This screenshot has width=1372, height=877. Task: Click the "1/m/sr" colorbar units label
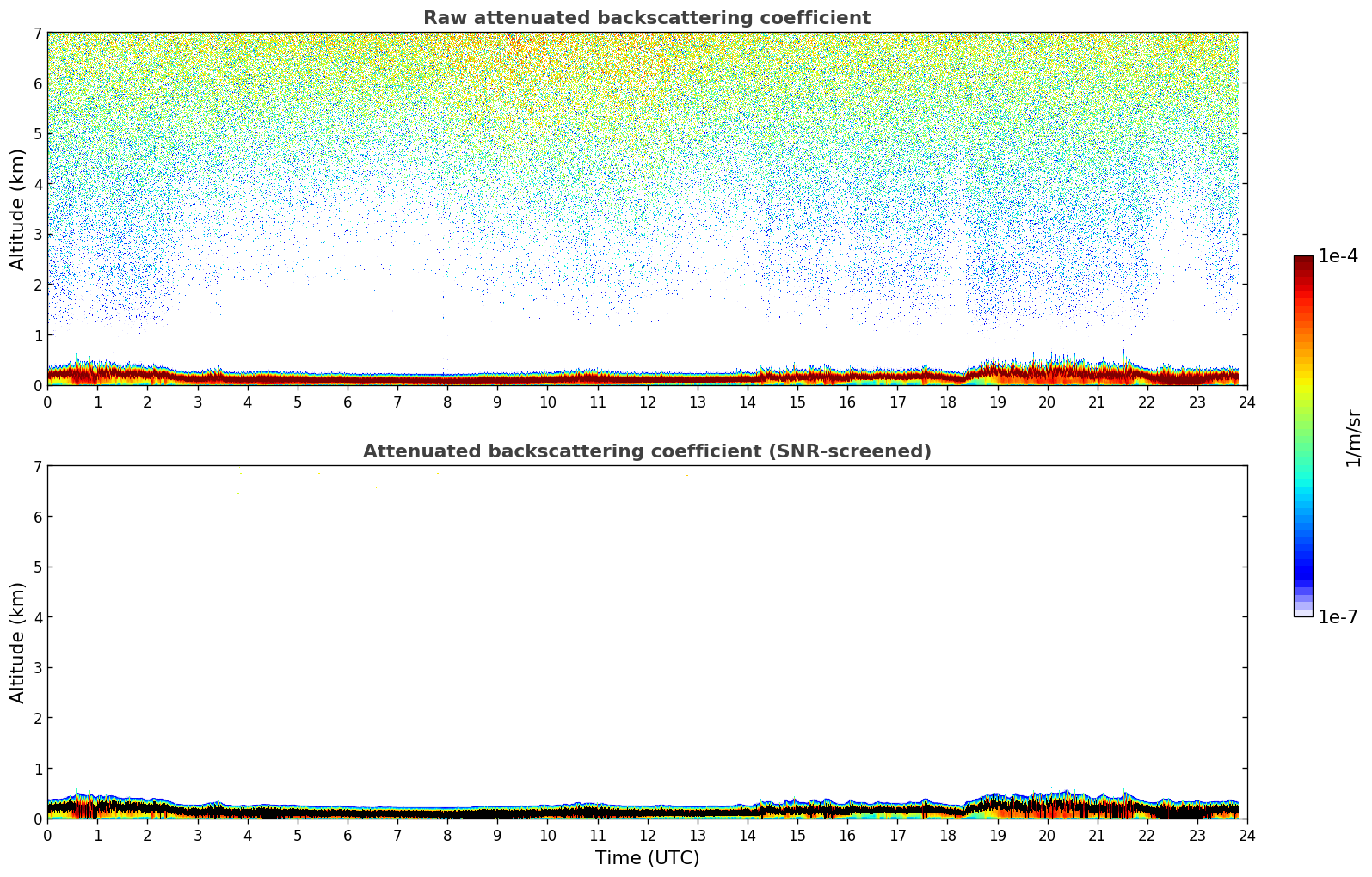coord(1353,438)
